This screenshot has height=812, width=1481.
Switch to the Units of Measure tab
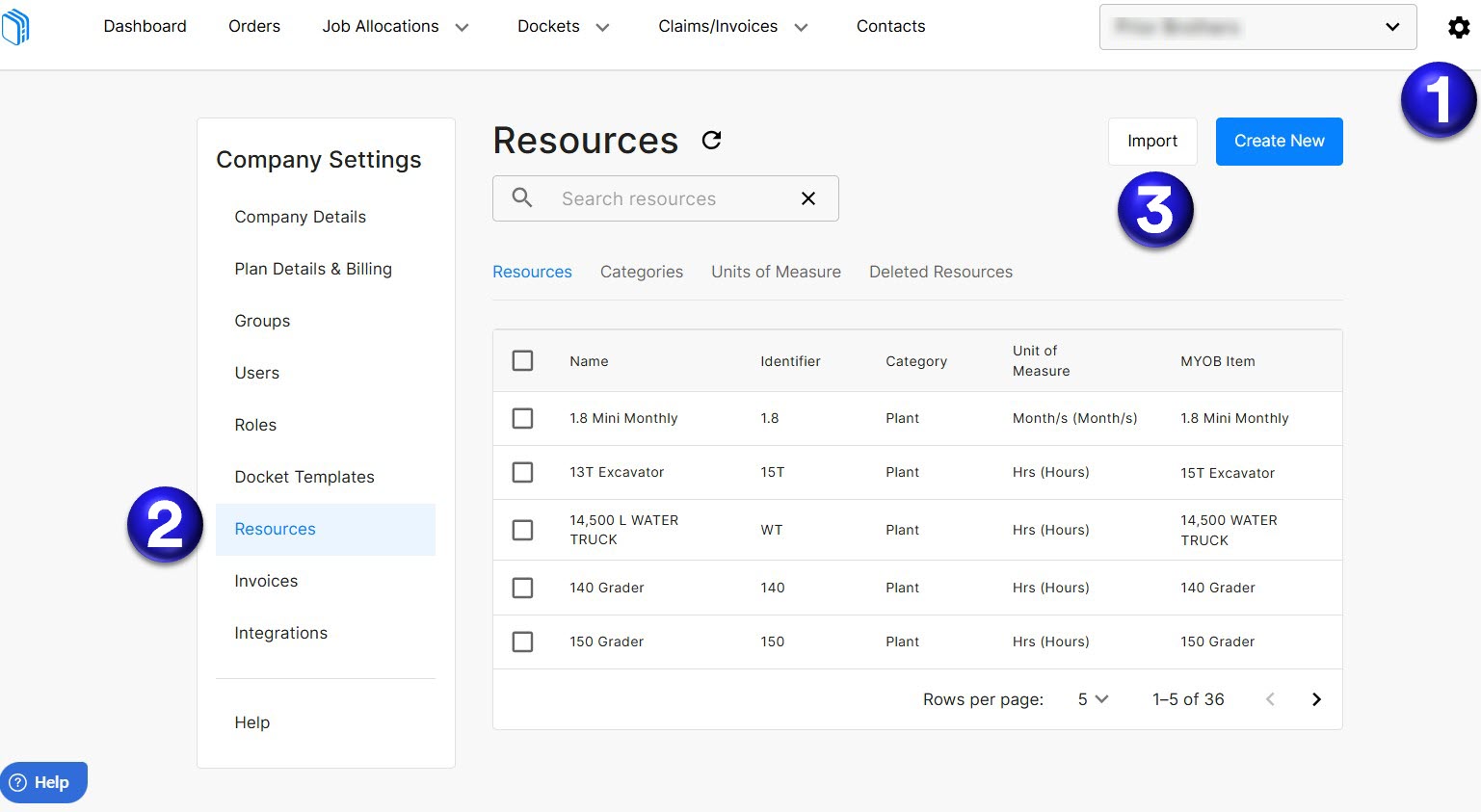(x=776, y=271)
